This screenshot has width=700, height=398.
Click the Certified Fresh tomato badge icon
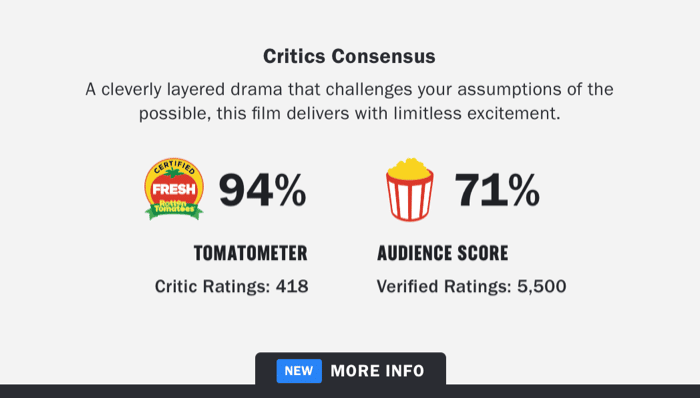174,189
